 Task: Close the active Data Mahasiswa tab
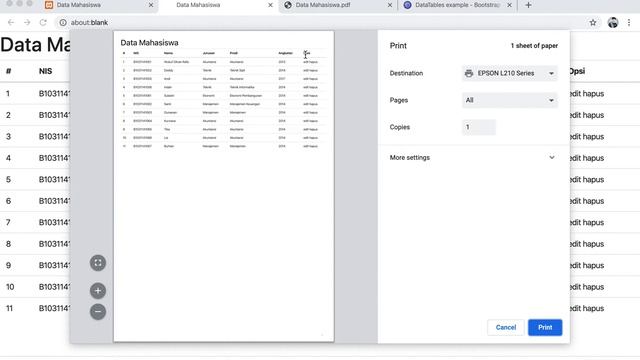point(270,5)
